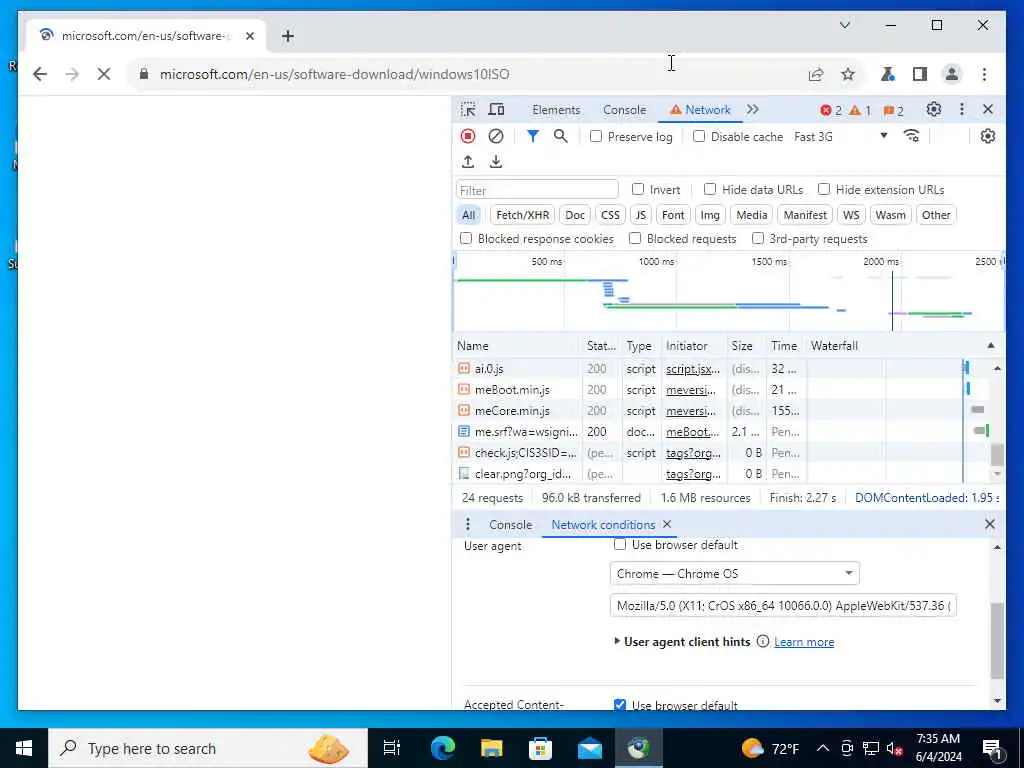
Task: Enable Disable cache checkbox
Action: [699, 136]
